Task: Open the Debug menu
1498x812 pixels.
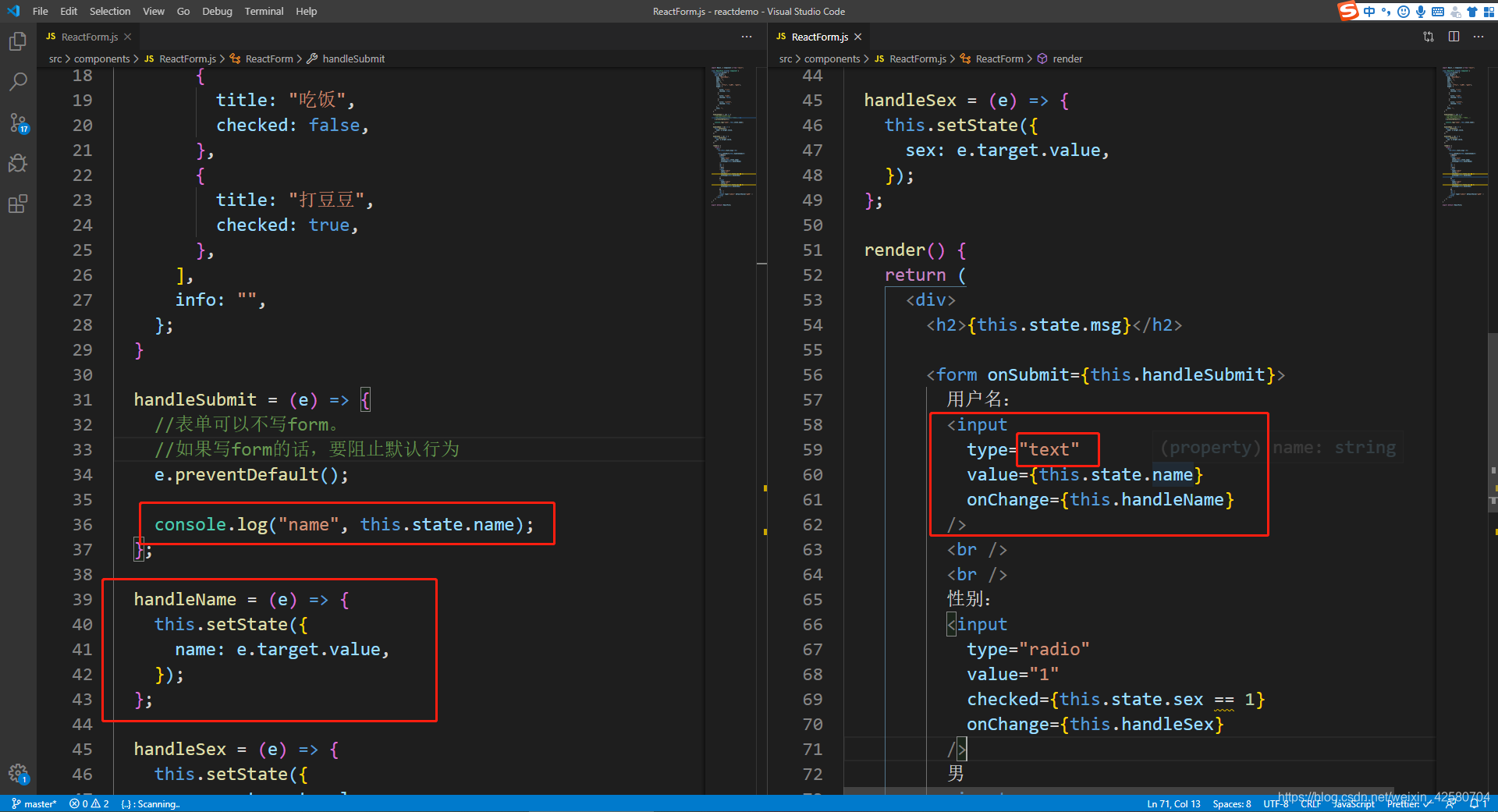Action: [217, 11]
